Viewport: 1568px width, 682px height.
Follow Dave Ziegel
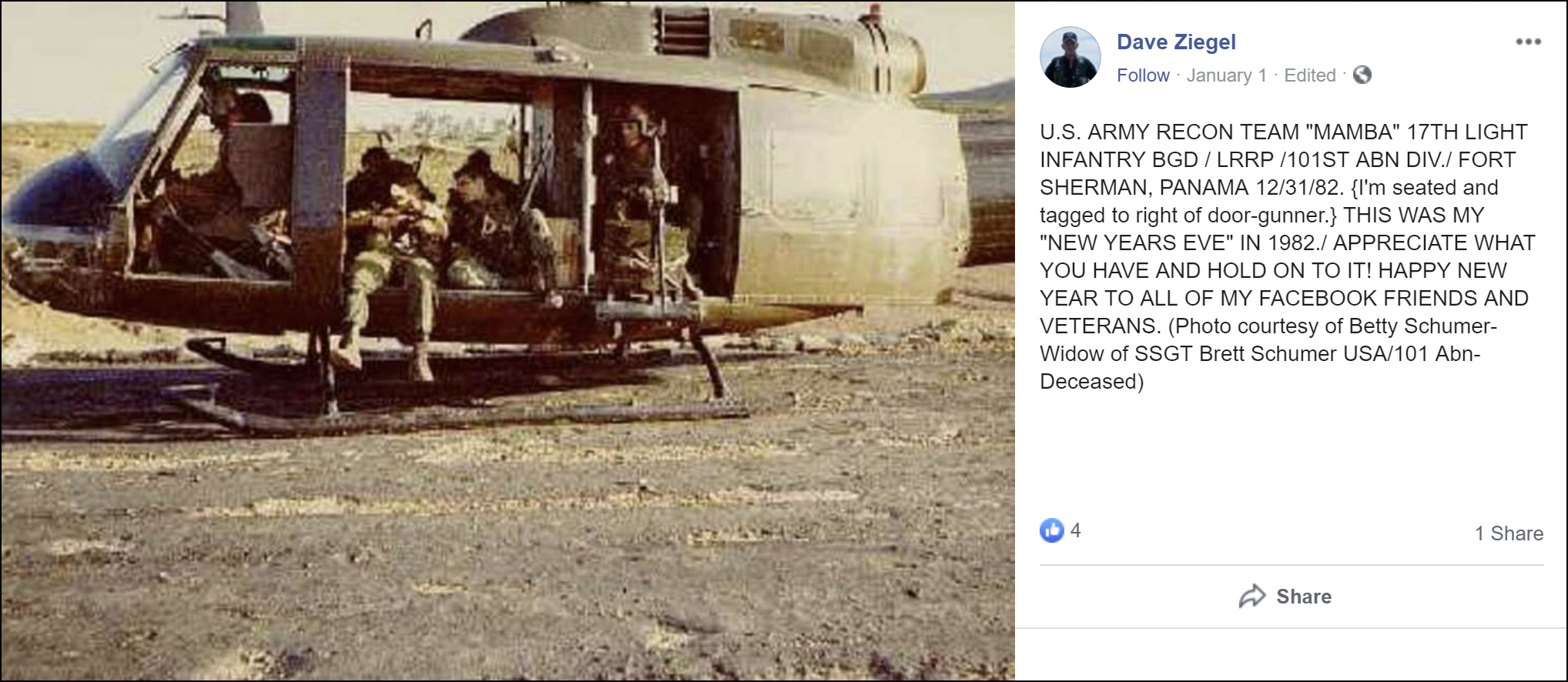(x=1143, y=75)
